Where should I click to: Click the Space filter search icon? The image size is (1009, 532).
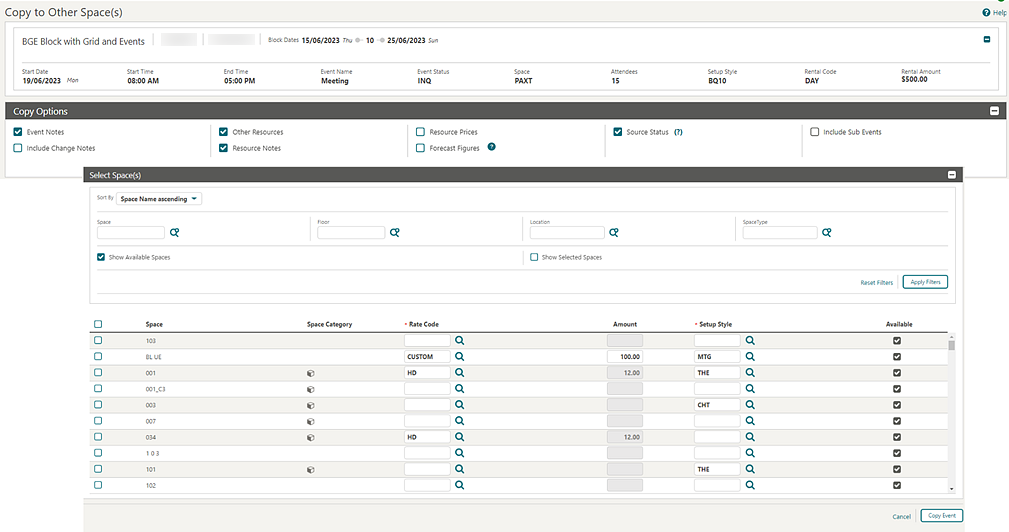tap(174, 233)
